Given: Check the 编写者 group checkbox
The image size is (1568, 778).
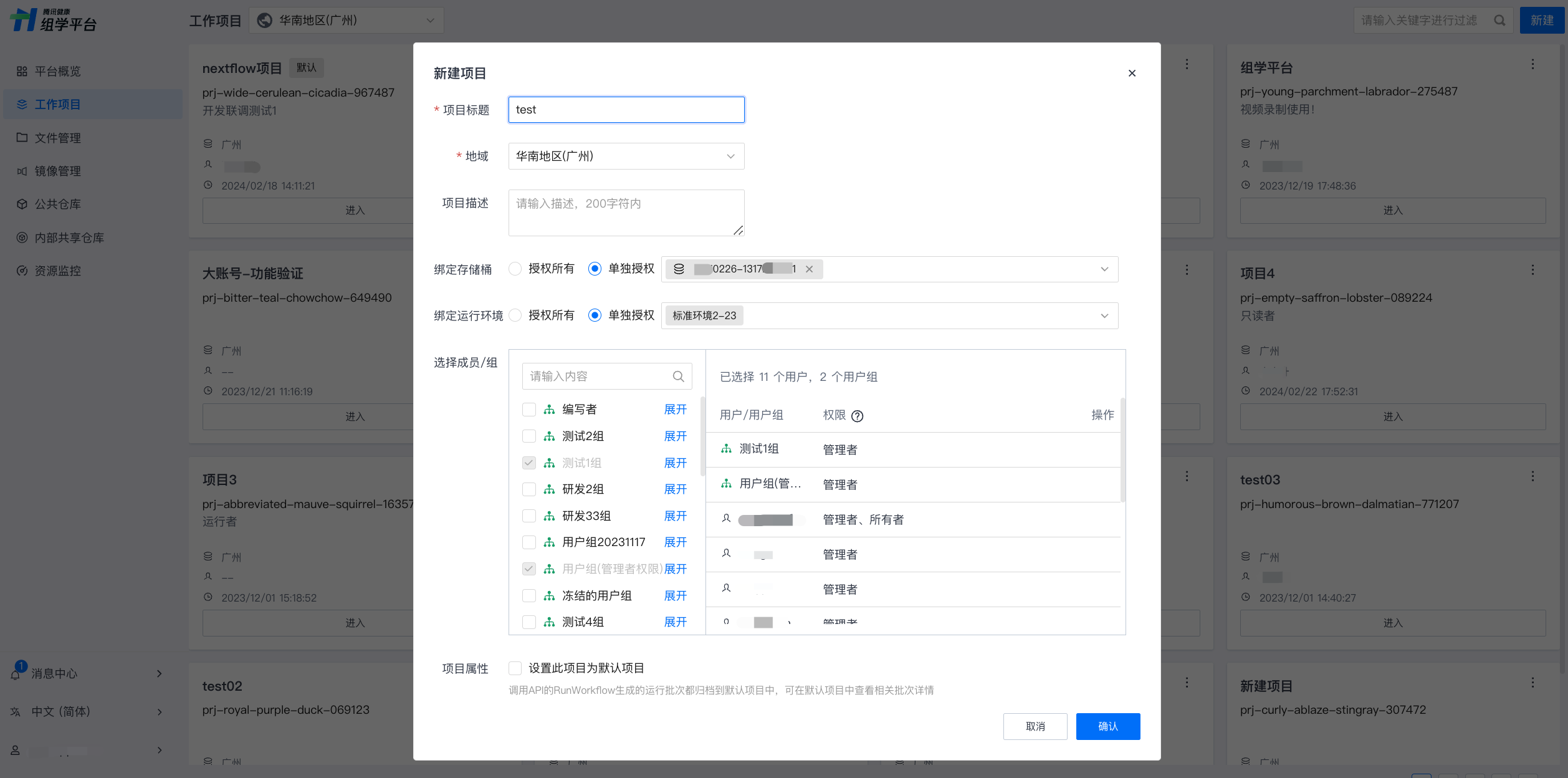Looking at the screenshot, I should point(529,410).
